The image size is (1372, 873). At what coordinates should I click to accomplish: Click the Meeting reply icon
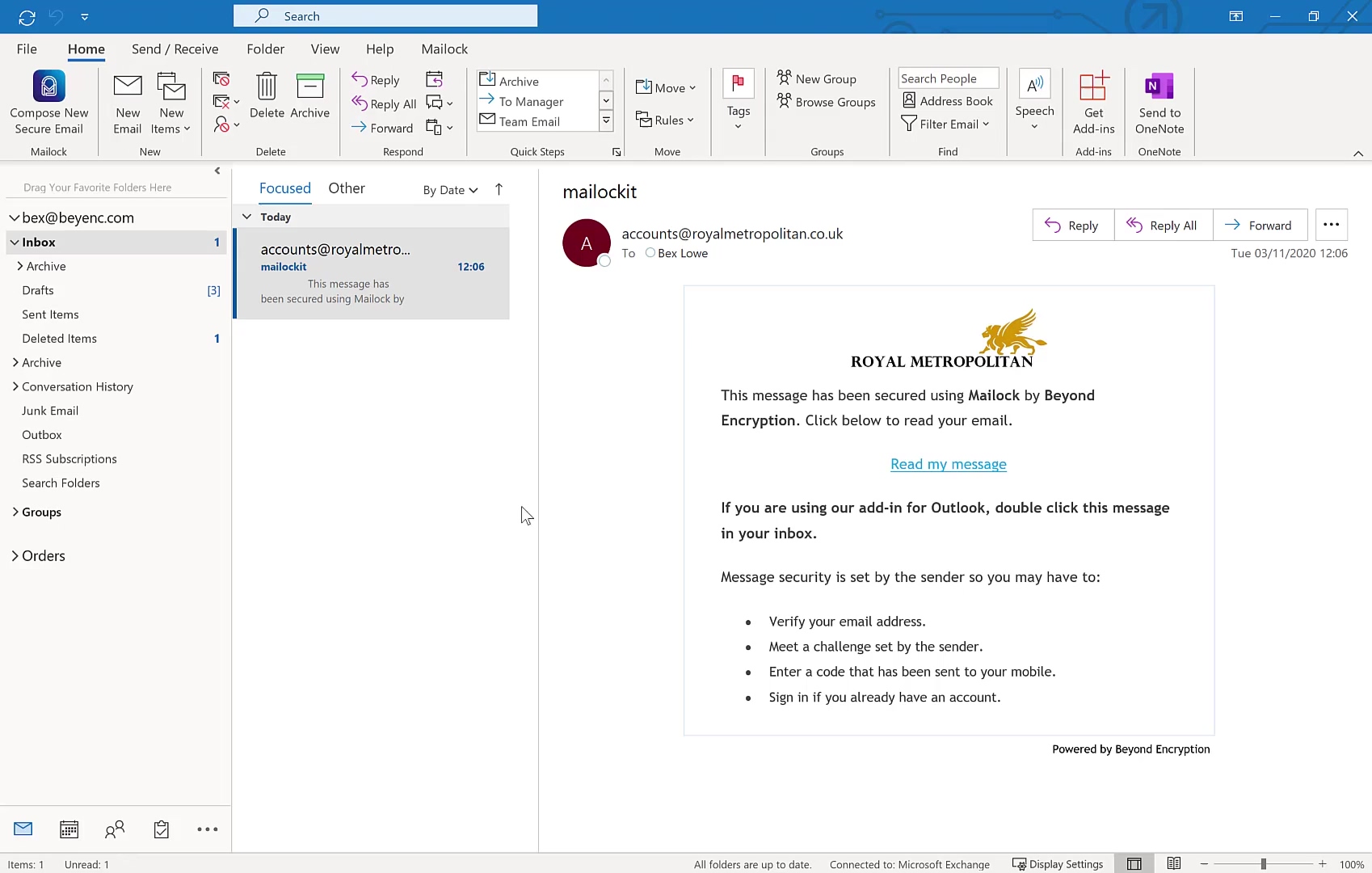pos(435,79)
